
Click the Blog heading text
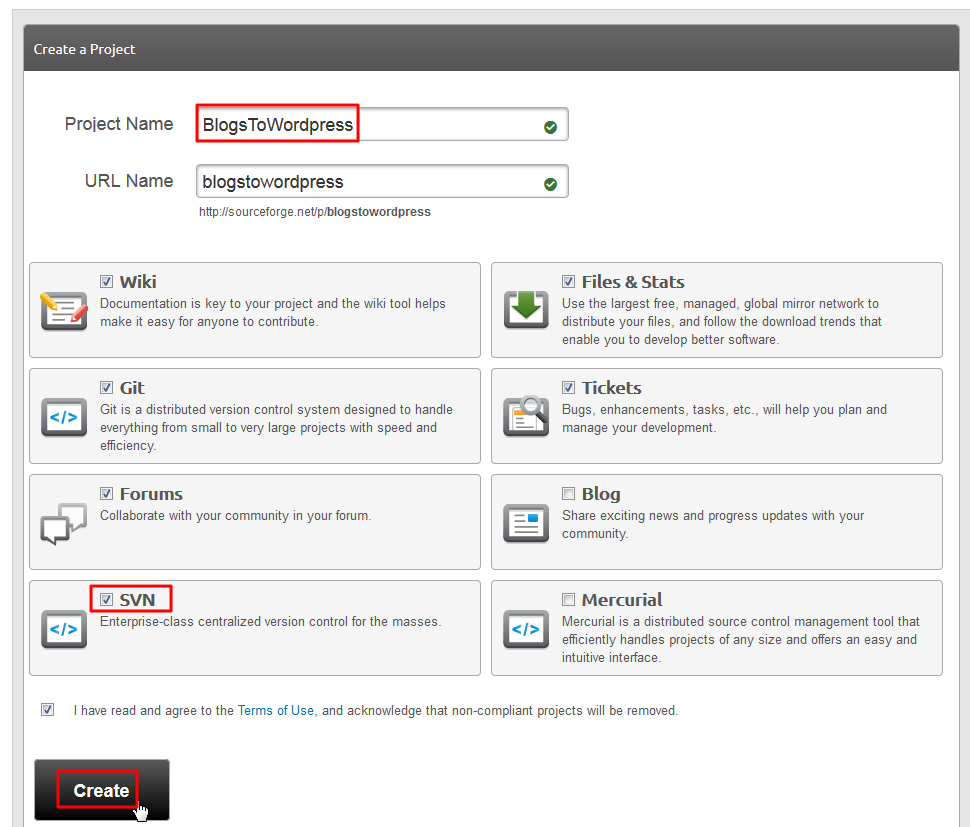click(x=601, y=494)
